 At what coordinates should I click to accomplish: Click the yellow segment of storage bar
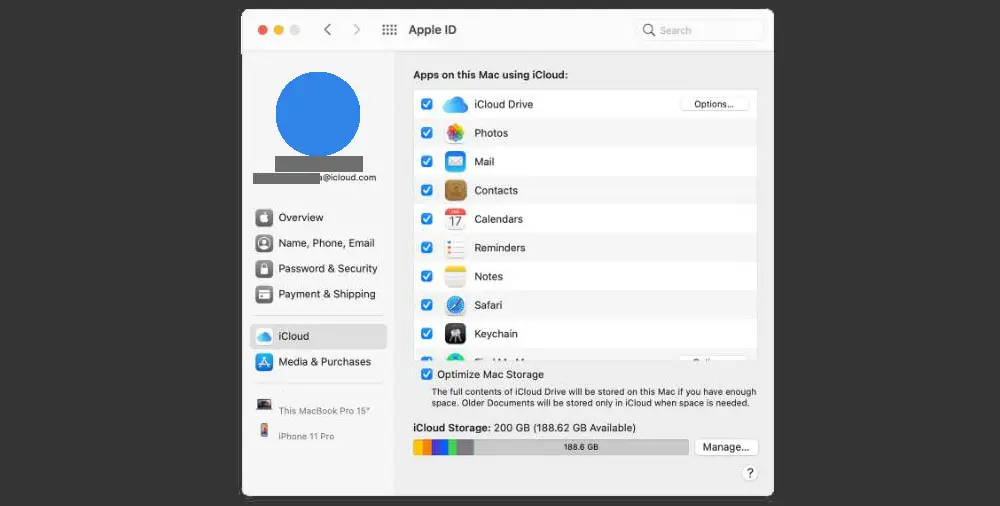point(418,447)
